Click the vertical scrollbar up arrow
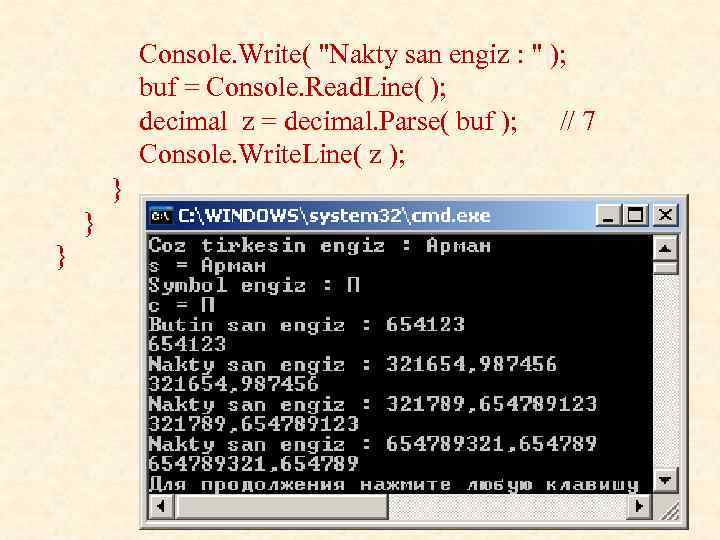The width and height of the screenshot is (720, 540). 665,249
